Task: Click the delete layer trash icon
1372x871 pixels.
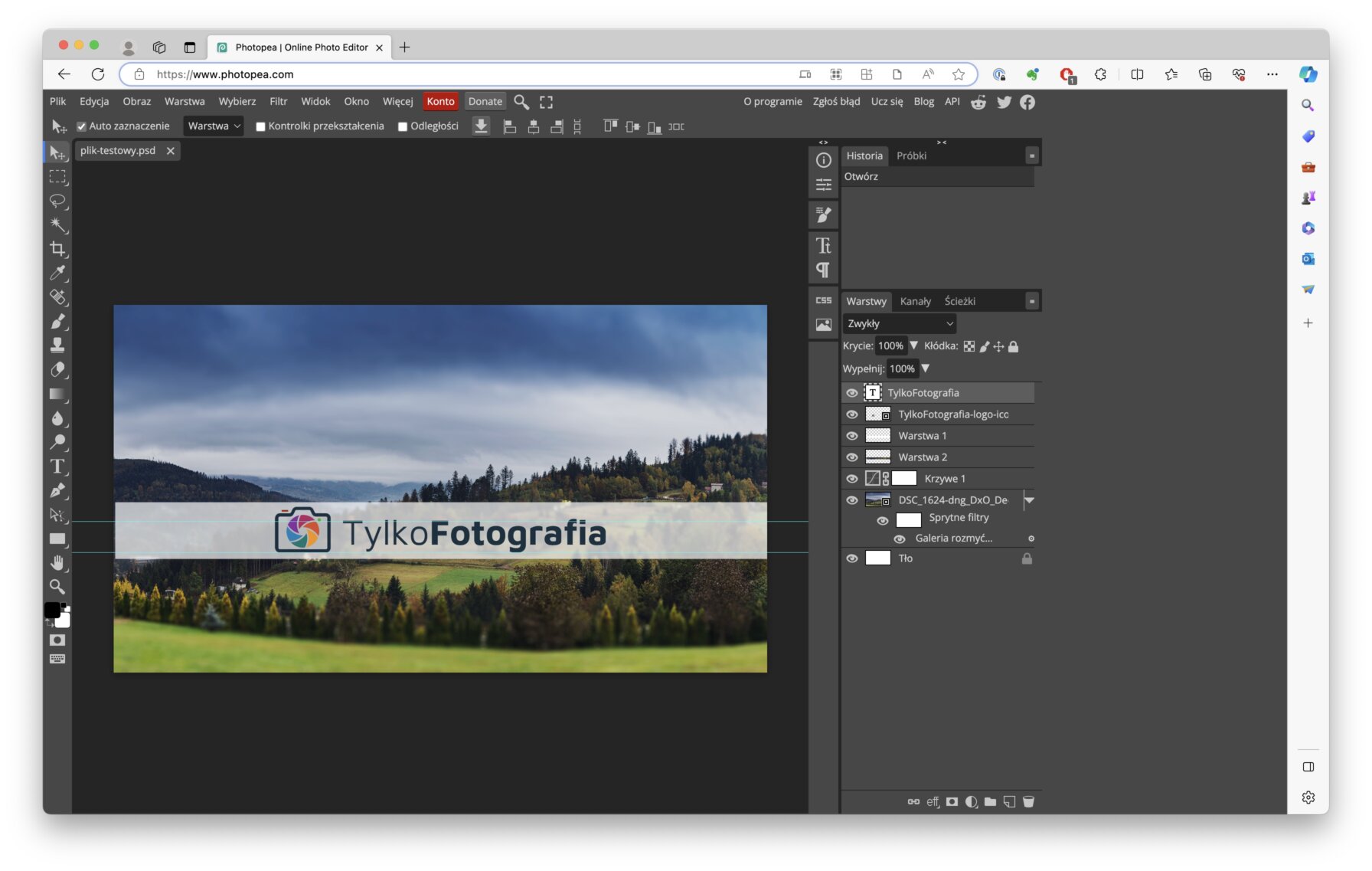Action: (x=1028, y=801)
